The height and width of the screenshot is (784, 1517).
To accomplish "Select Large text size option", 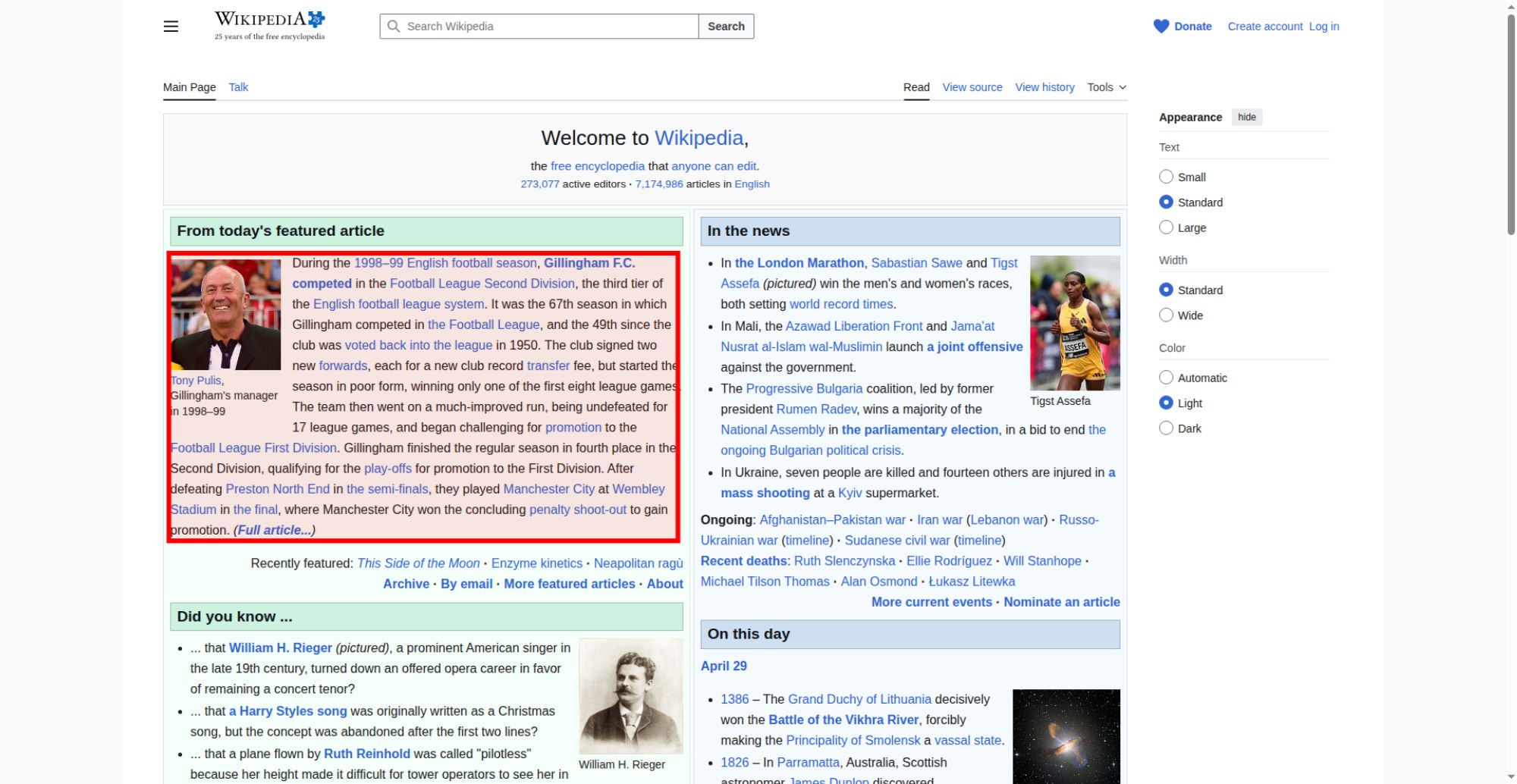I will point(1166,227).
